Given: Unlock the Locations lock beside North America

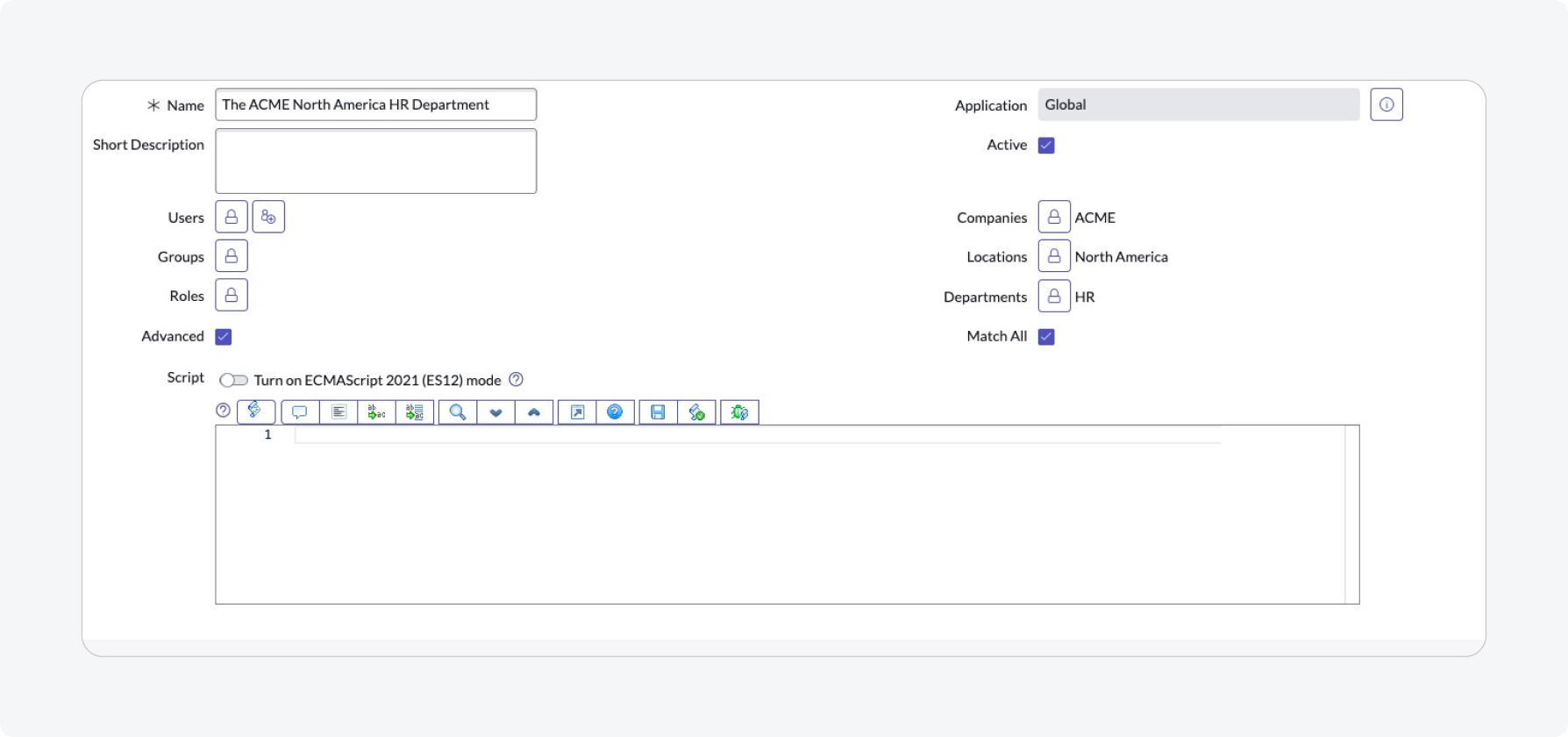Looking at the screenshot, I should tap(1054, 256).
